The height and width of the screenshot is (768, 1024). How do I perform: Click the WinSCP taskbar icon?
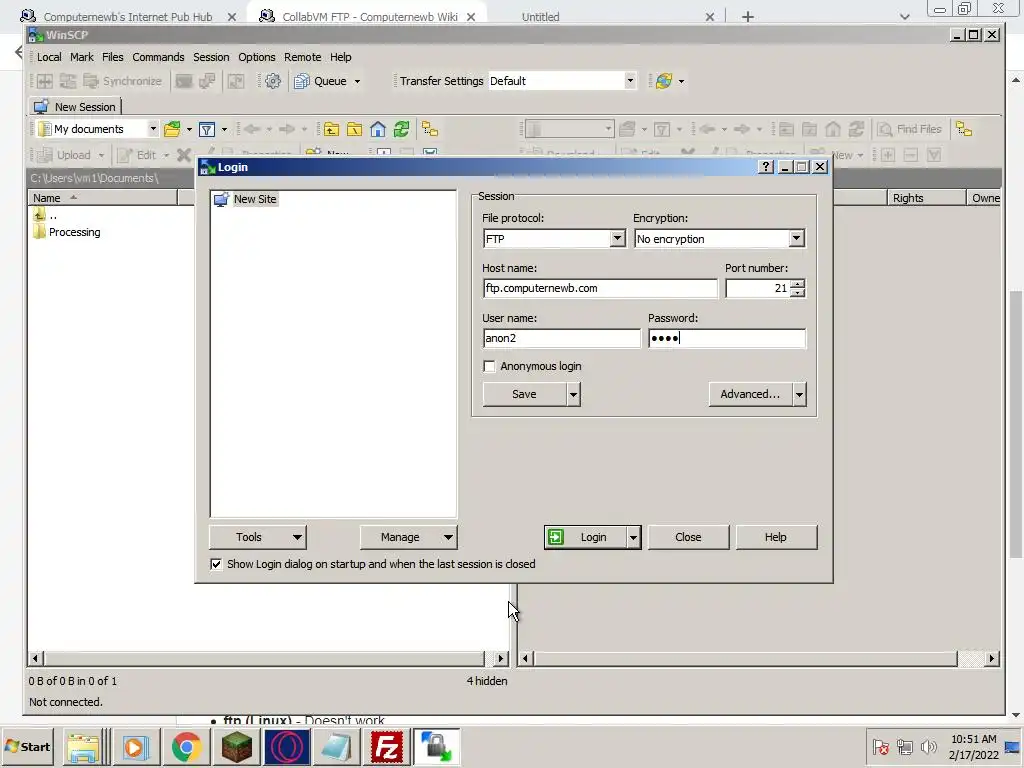point(436,747)
